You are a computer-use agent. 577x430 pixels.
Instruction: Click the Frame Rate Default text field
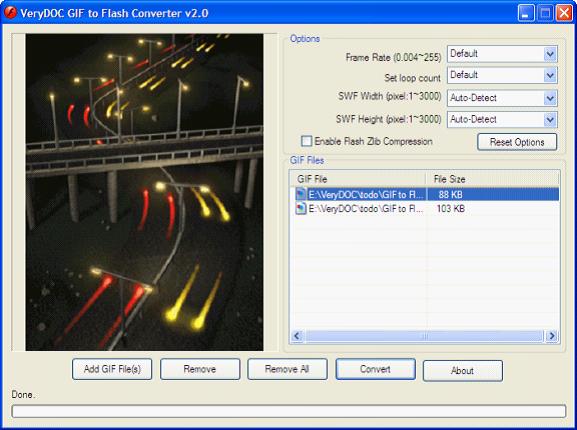(x=496, y=54)
